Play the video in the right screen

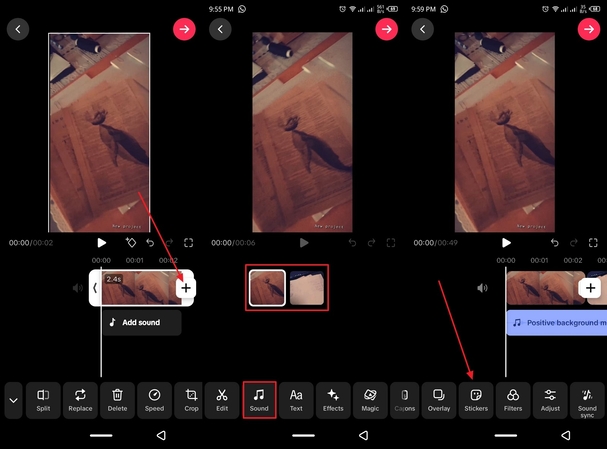(506, 243)
